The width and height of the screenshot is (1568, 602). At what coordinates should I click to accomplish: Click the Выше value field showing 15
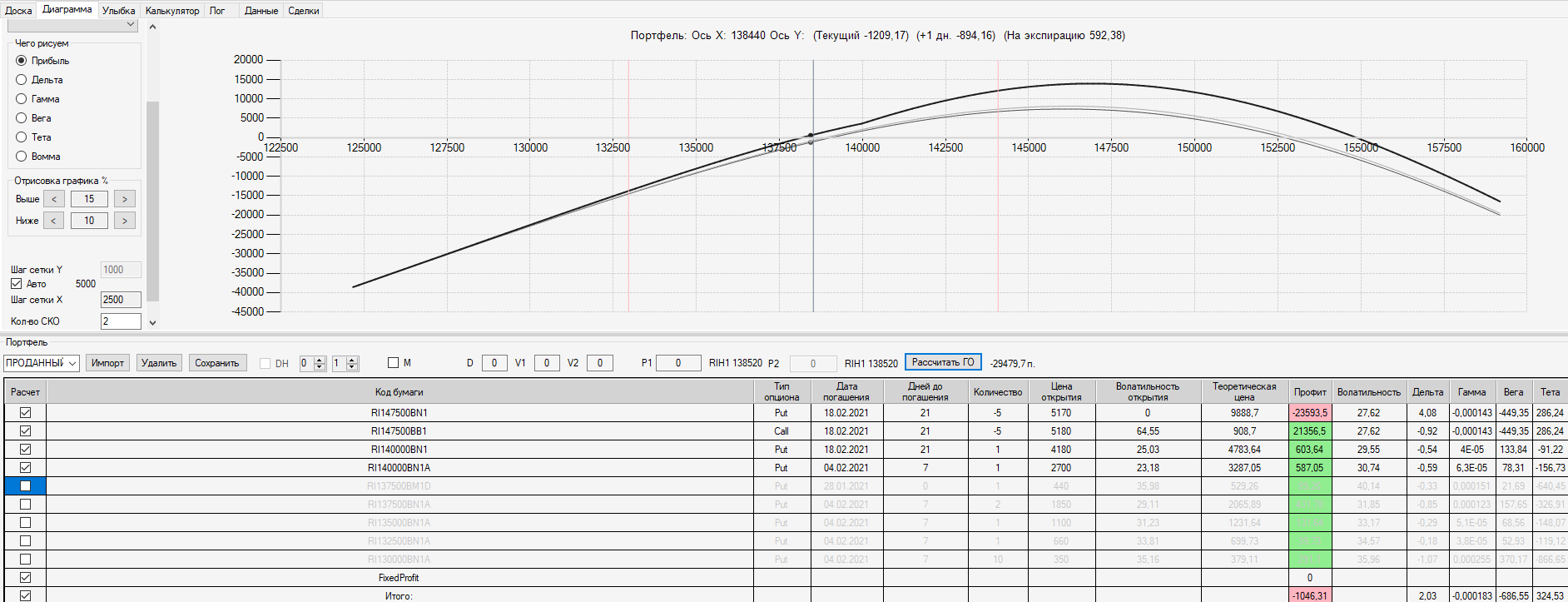point(89,199)
